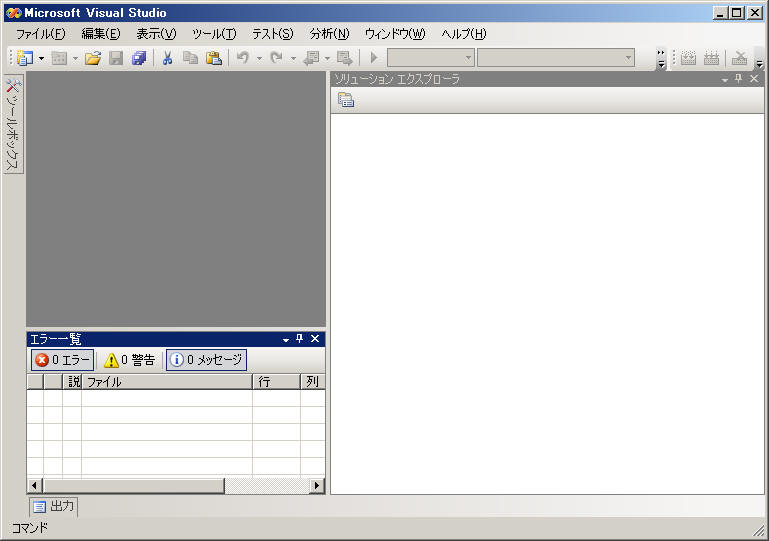Click the Properties icon in Solution Explorer
Viewport: 769px width, 541px height.
click(x=346, y=99)
